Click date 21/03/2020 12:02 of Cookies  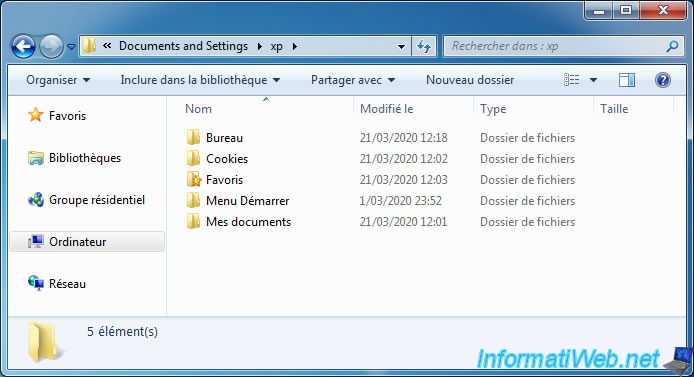403,159
